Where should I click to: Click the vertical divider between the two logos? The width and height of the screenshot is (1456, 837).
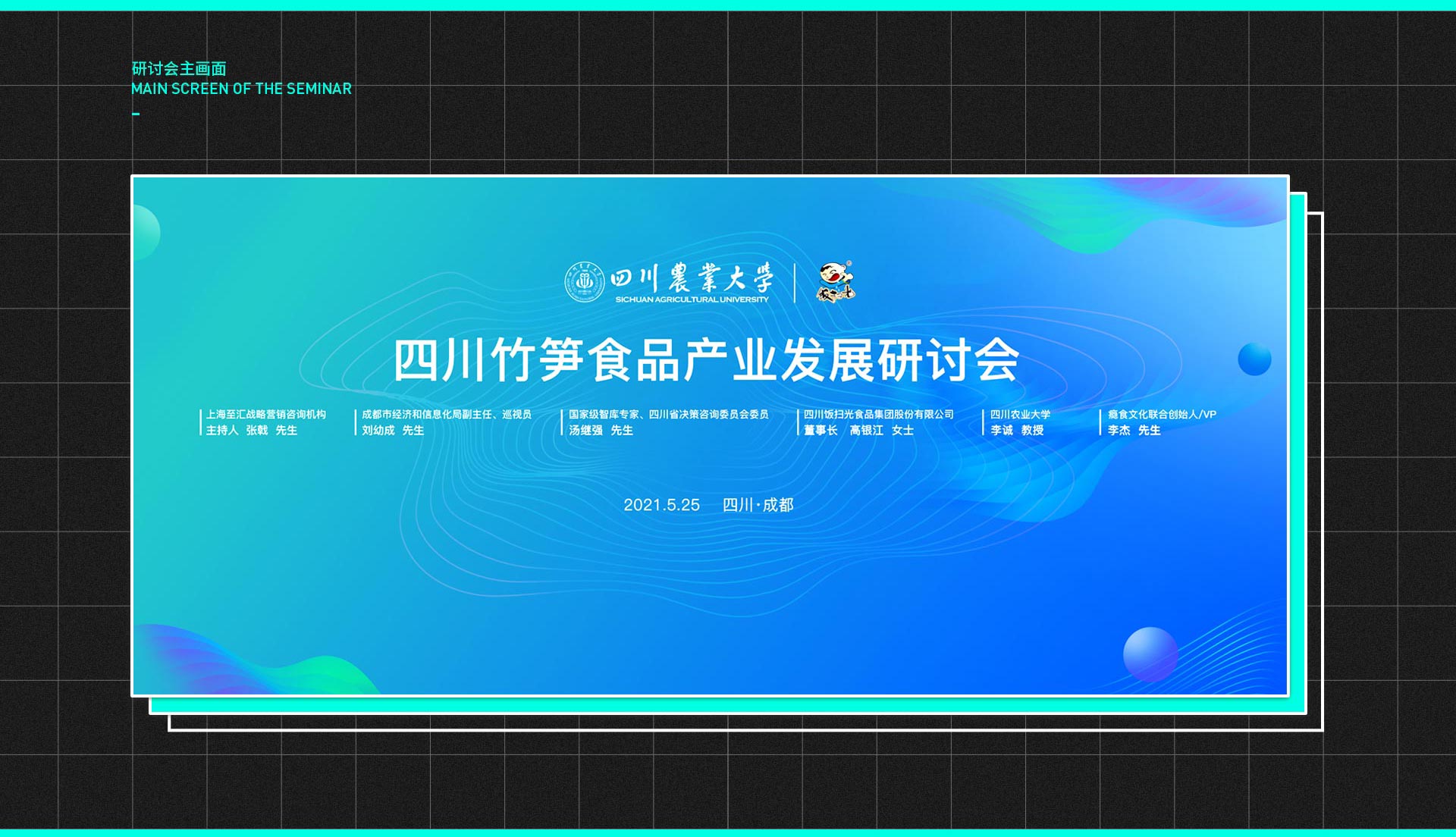click(x=795, y=283)
